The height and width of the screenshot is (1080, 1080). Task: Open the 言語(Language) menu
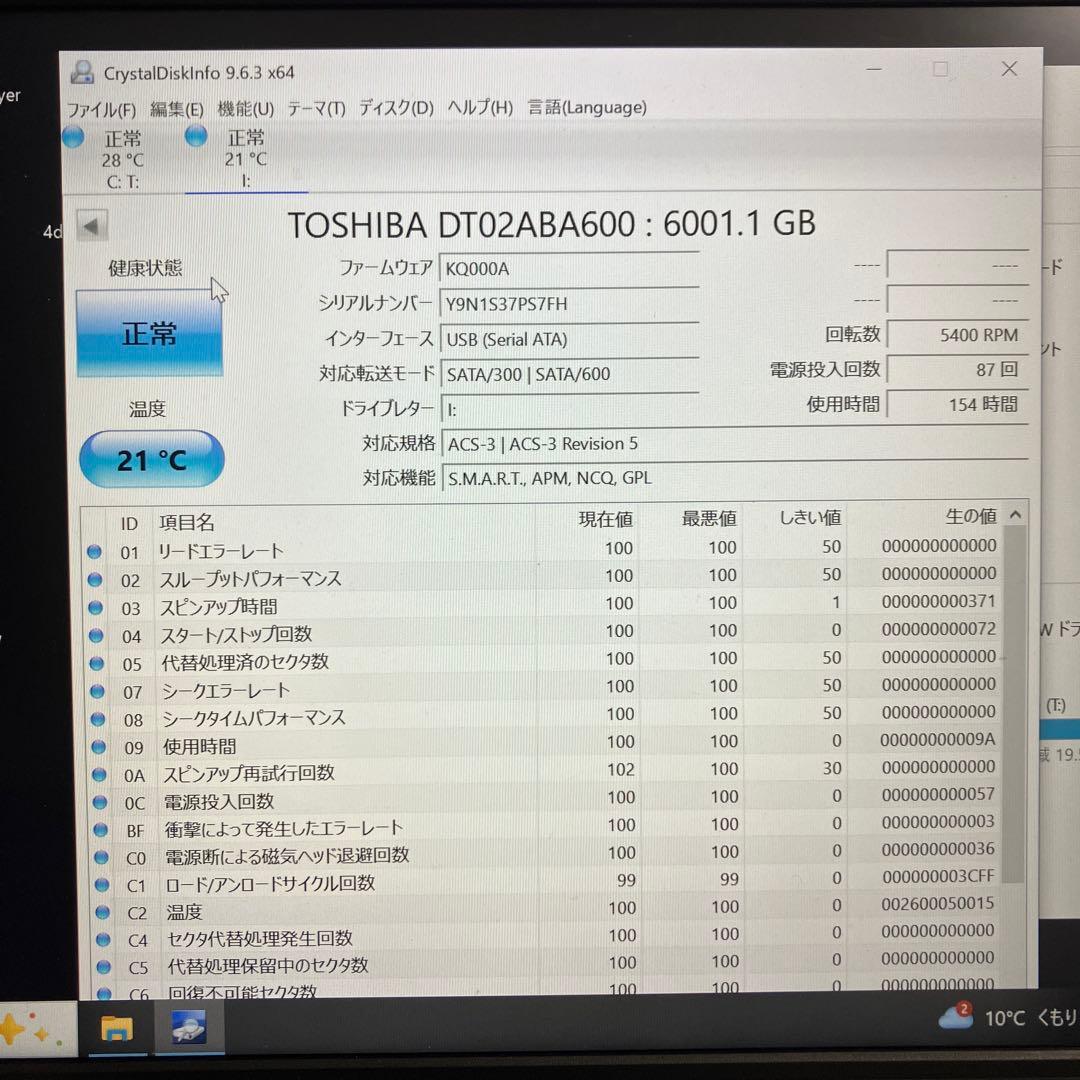click(587, 108)
